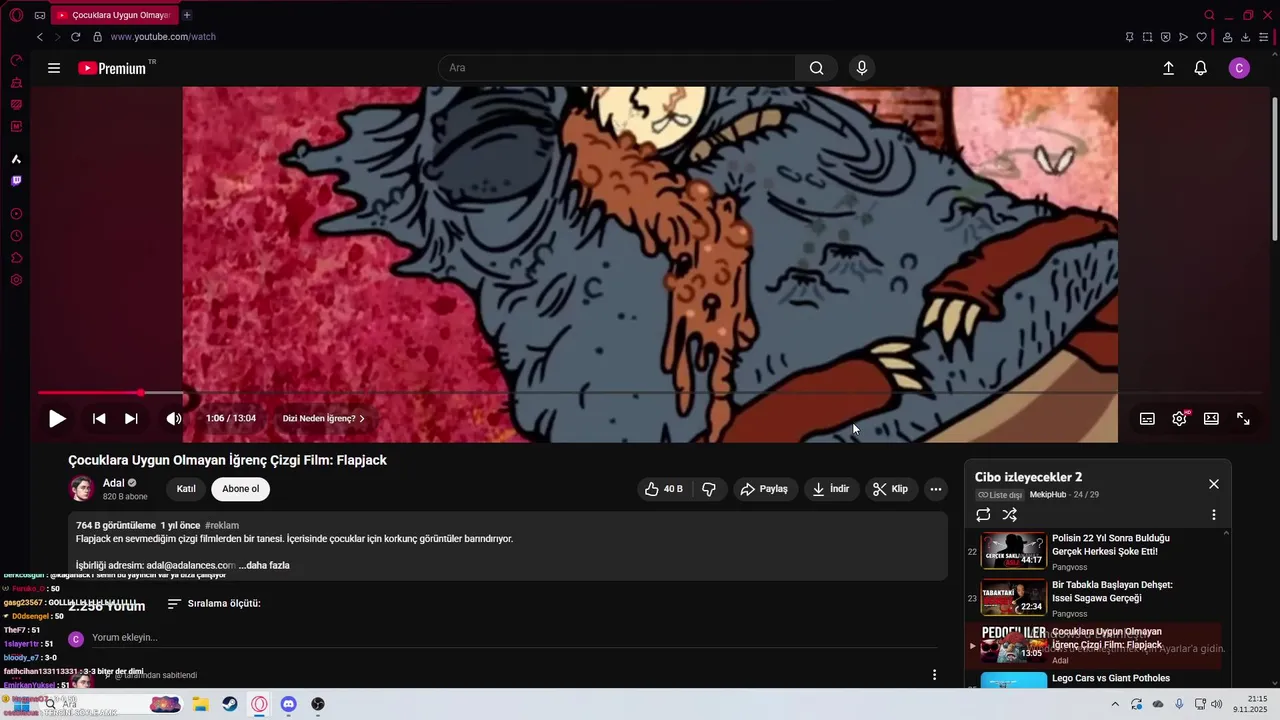Image resolution: width=1280 pixels, height=720 pixels.
Task: Open YouTube notifications bell
Action: [x=1201, y=68]
